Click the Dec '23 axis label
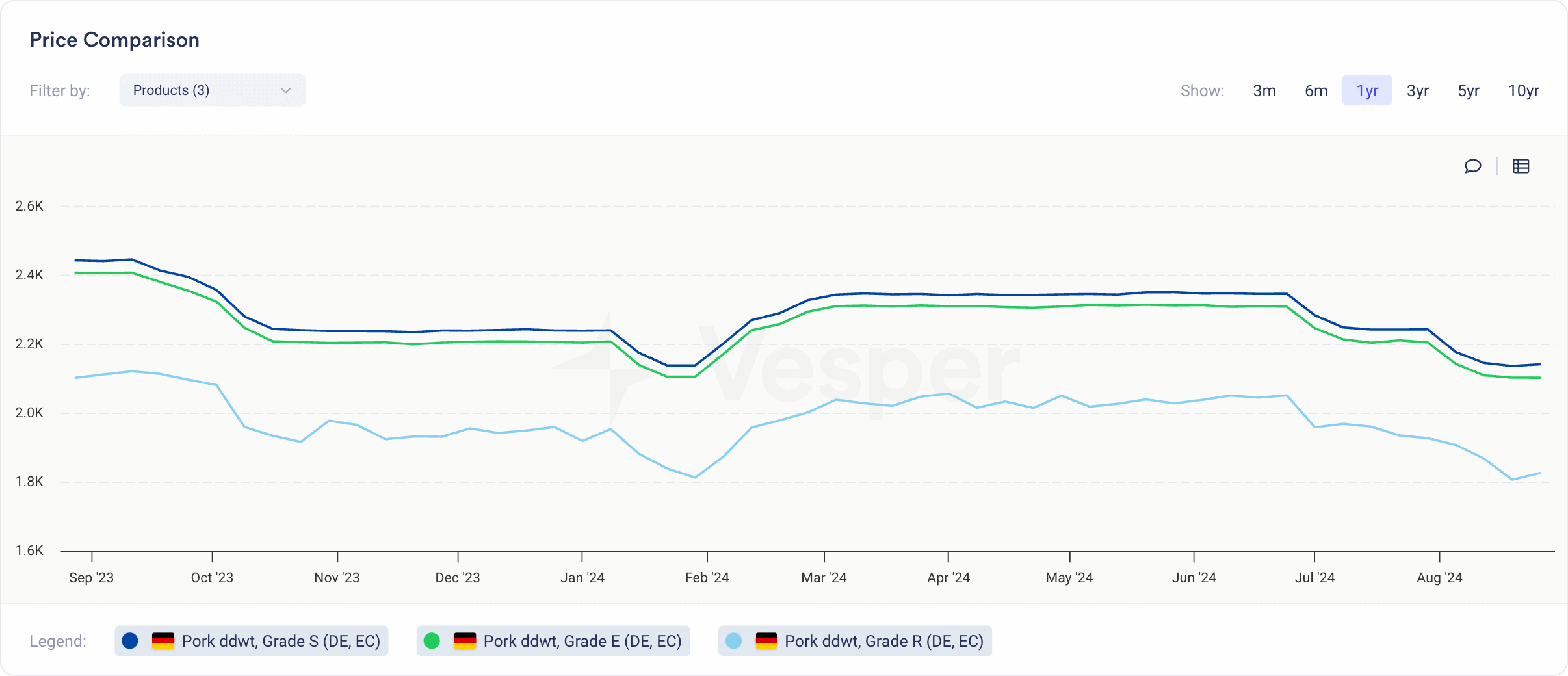 pos(458,577)
